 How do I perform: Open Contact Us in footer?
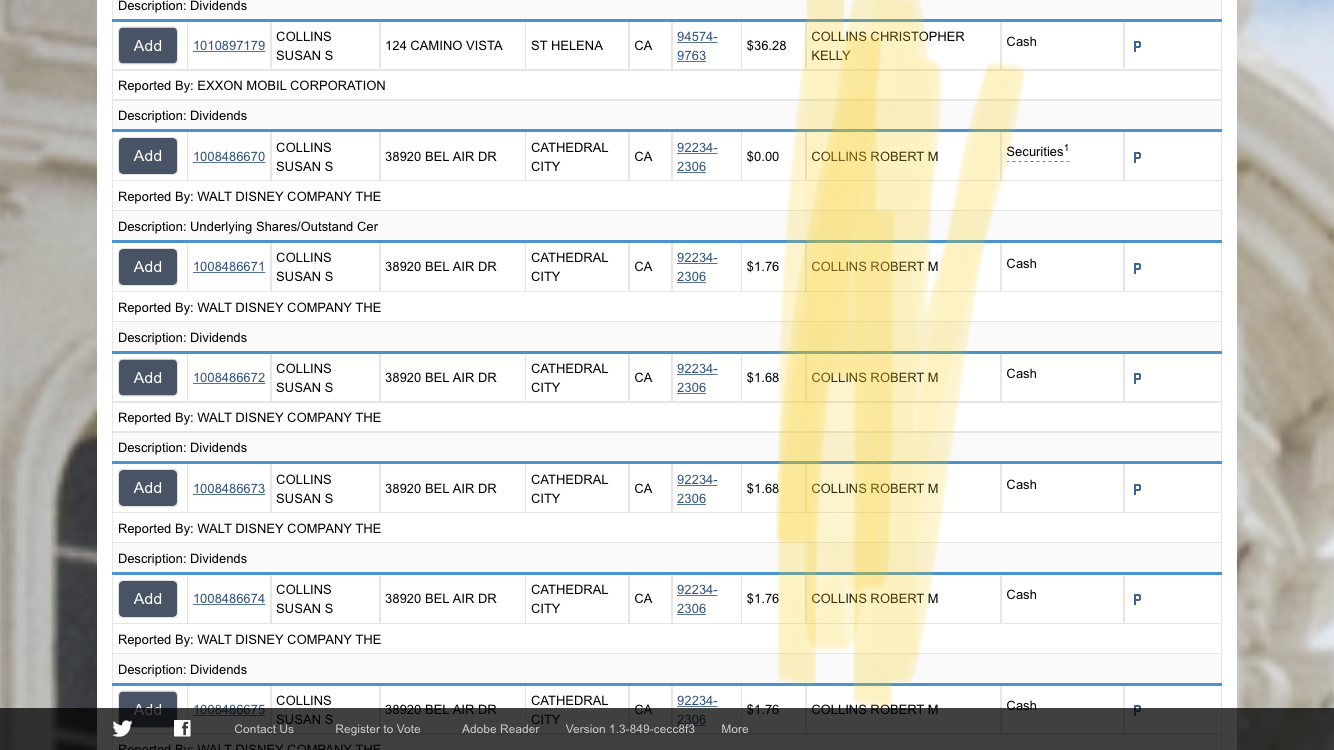click(x=264, y=729)
